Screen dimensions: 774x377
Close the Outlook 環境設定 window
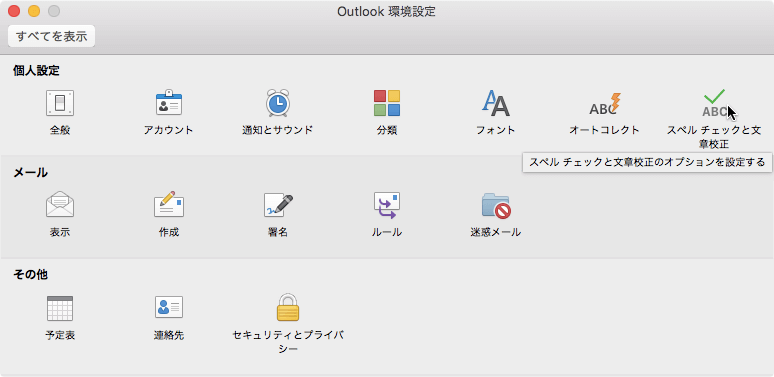click(x=14, y=11)
